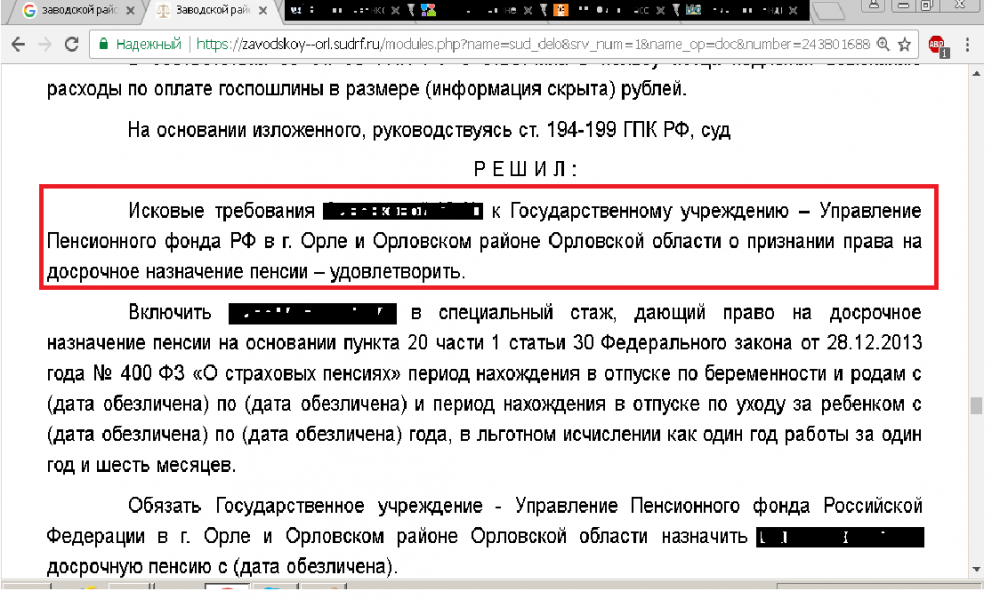
Task: Open Chrome's three-dot menu
Action: [x=967, y=44]
